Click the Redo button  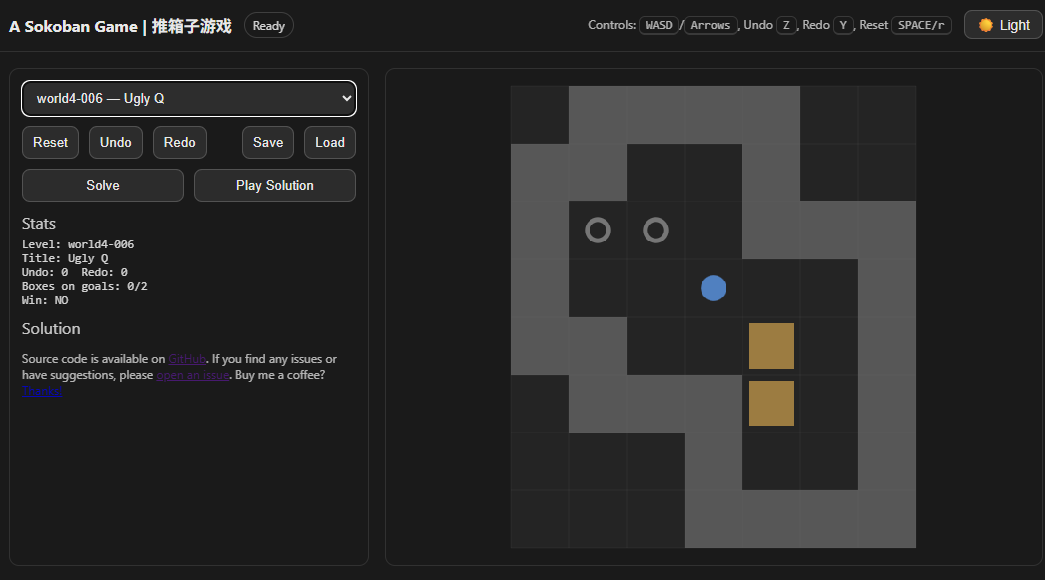180,143
